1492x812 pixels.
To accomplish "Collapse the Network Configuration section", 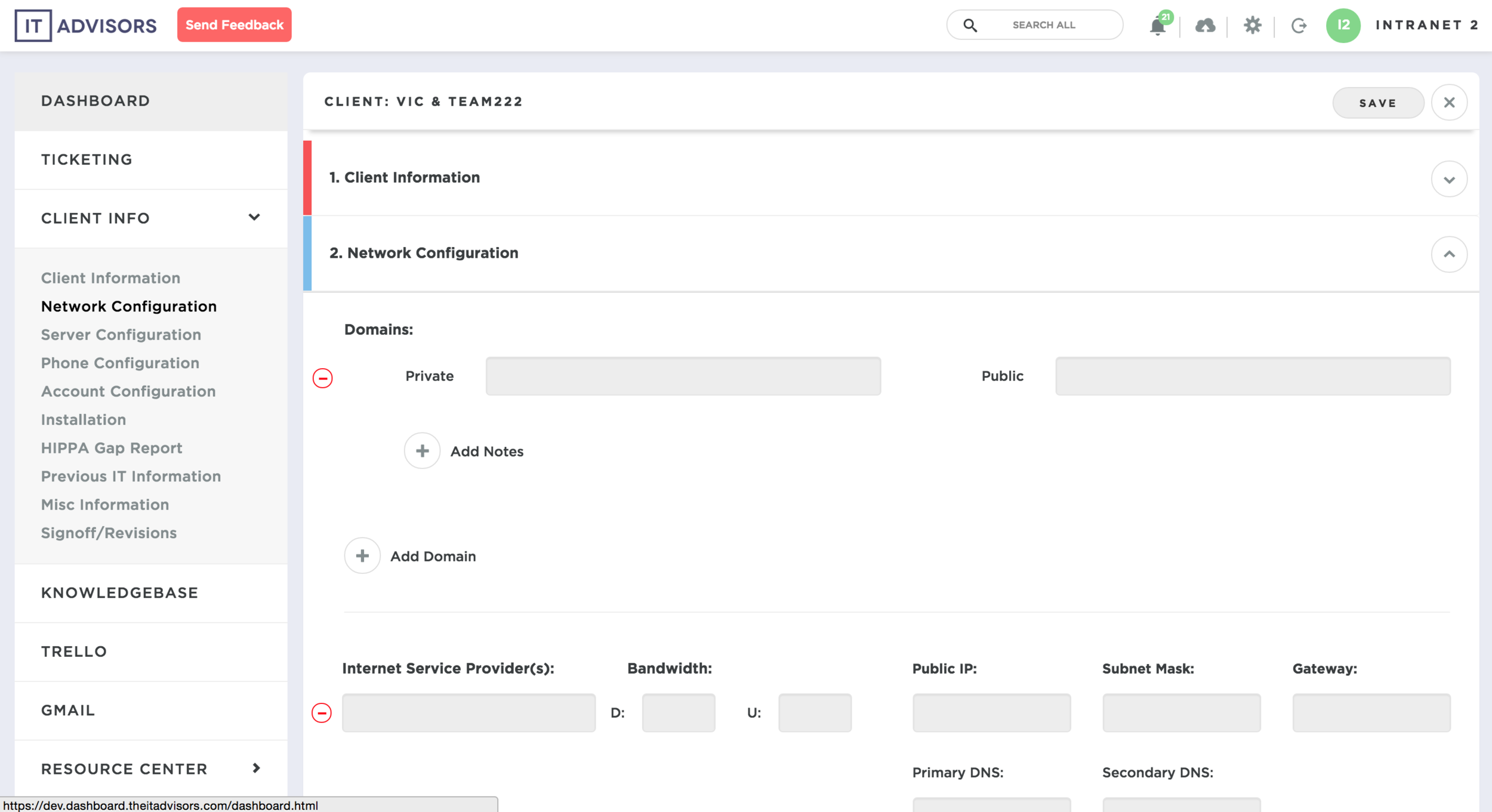I will pyautogui.click(x=1449, y=254).
